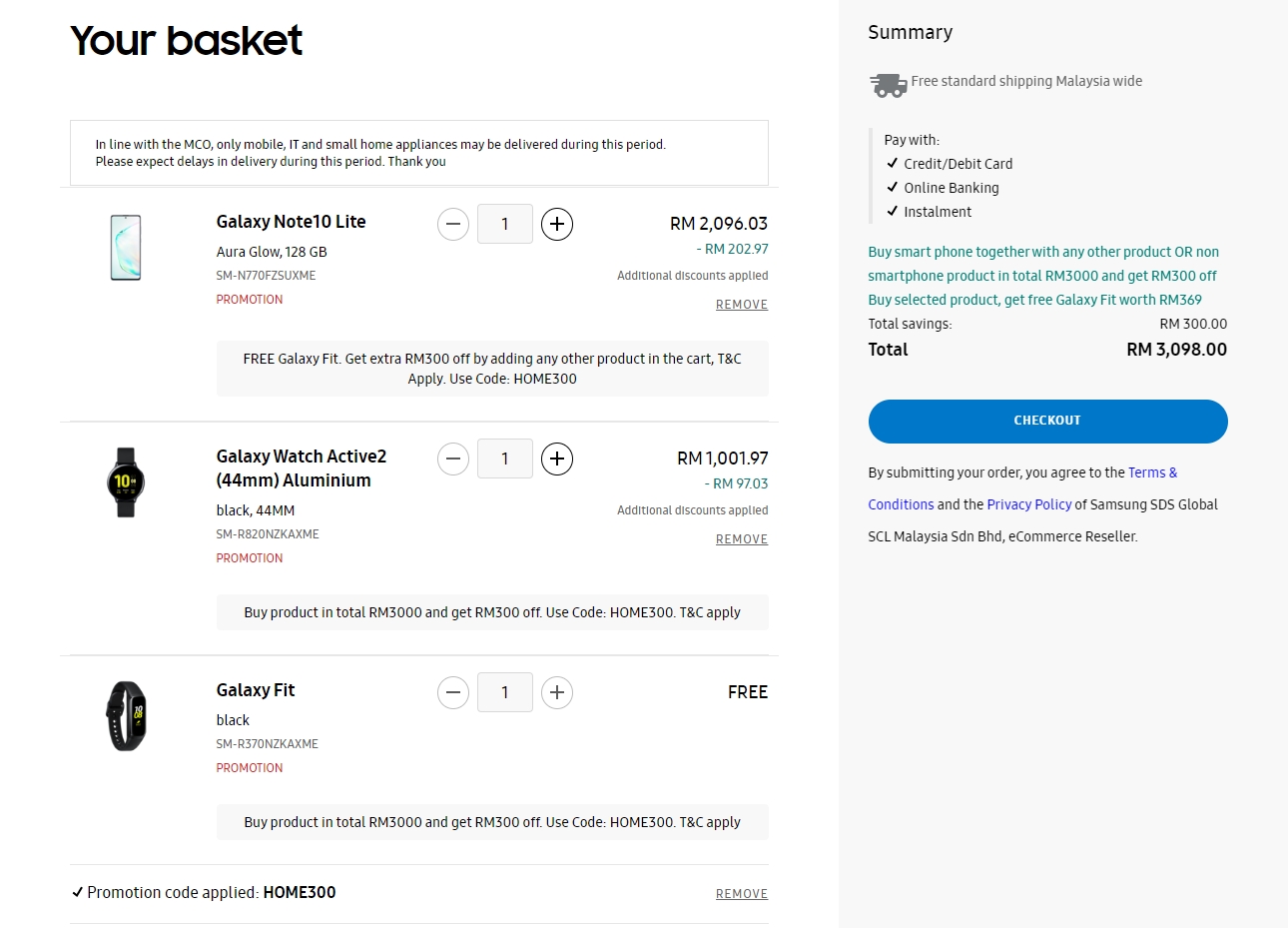This screenshot has width=1288, height=928.
Task: Open the Terms & Conditions link
Action: [x=1152, y=472]
